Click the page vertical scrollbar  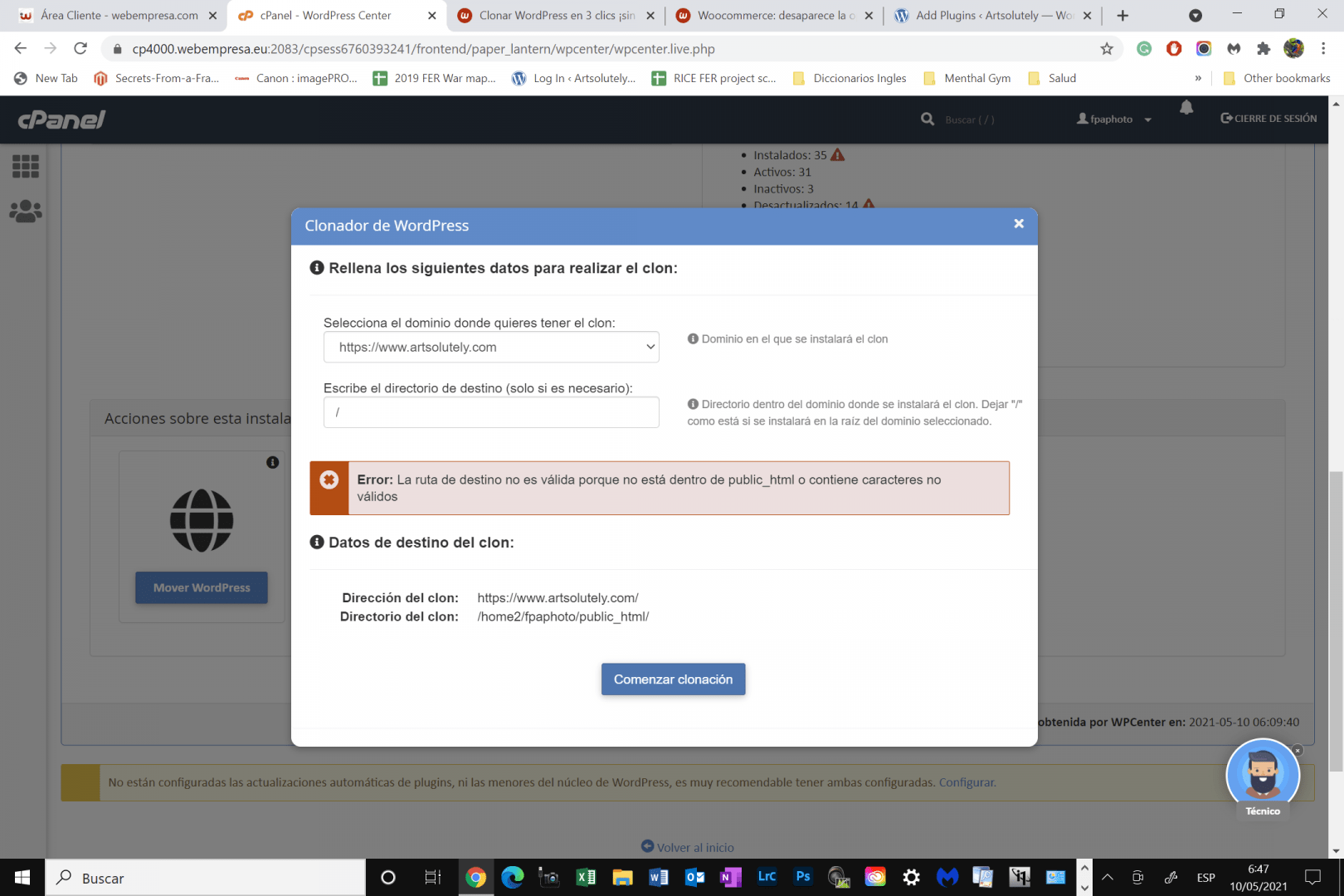tap(1336, 621)
